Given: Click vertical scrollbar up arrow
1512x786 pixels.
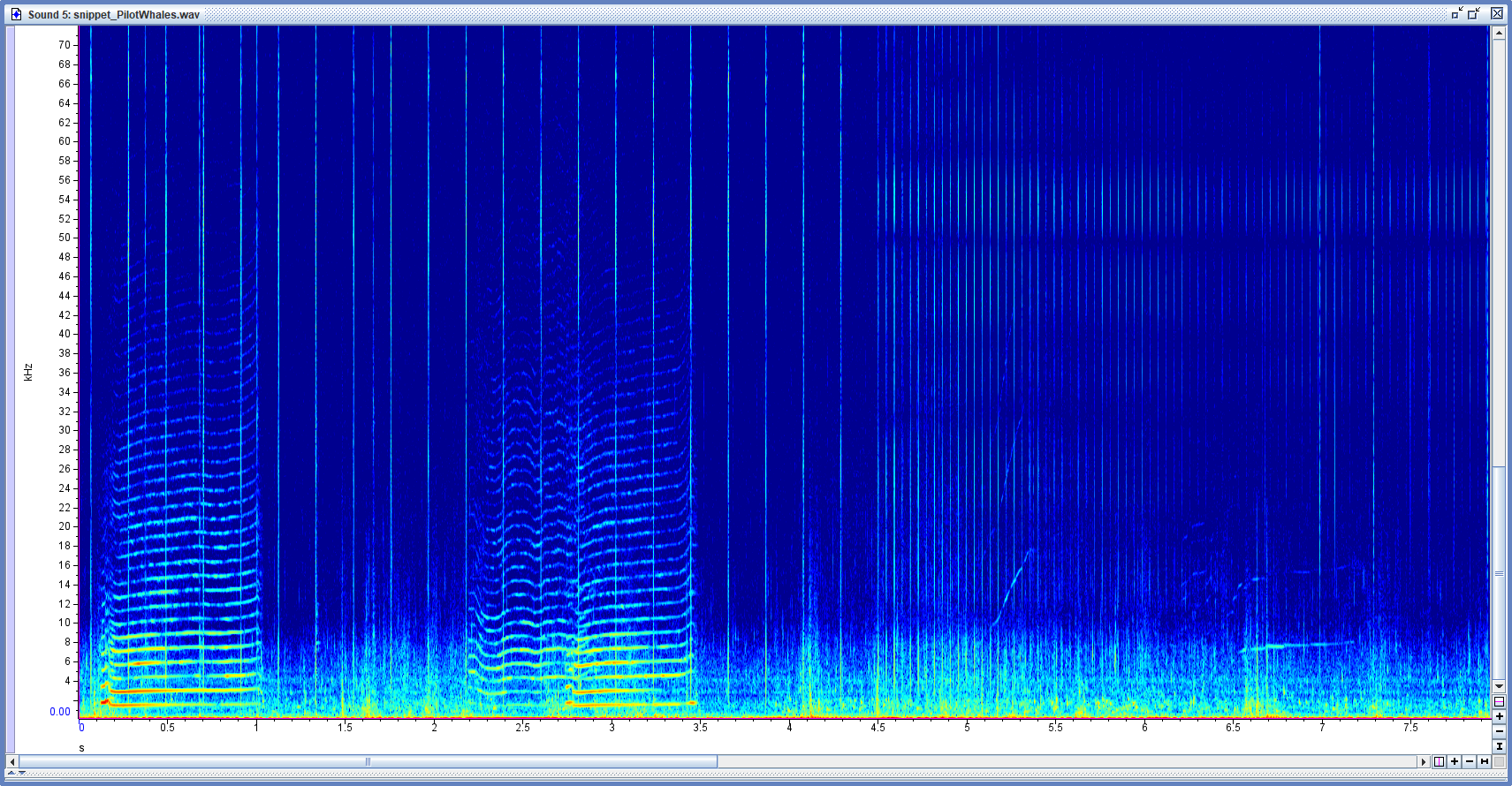Looking at the screenshot, I should [1499, 33].
